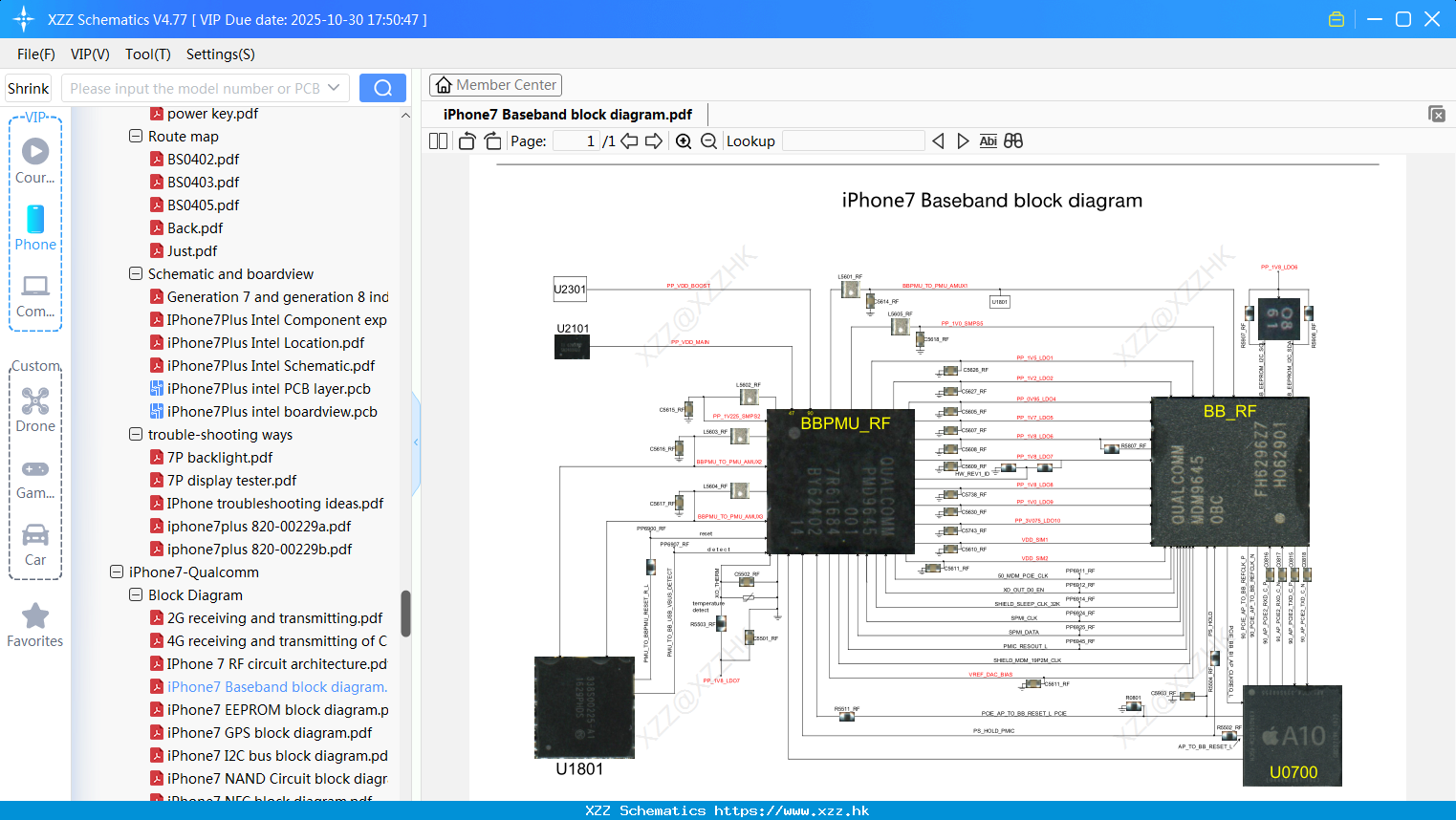
Task: Click the yellow toolbox icon in title bar
Action: pyautogui.click(x=1336, y=19)
